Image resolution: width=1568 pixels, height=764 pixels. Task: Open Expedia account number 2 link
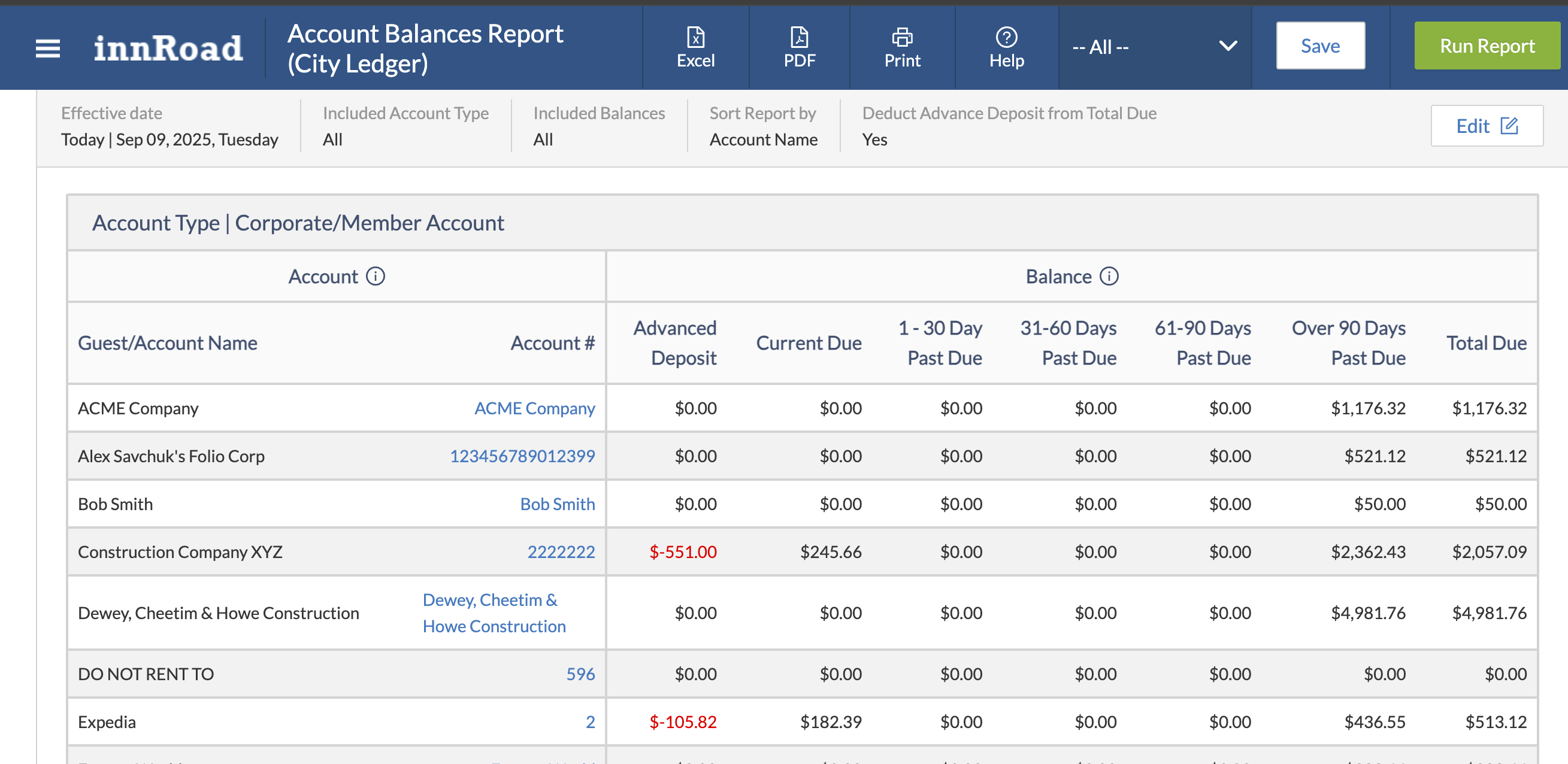pos(590,722)
